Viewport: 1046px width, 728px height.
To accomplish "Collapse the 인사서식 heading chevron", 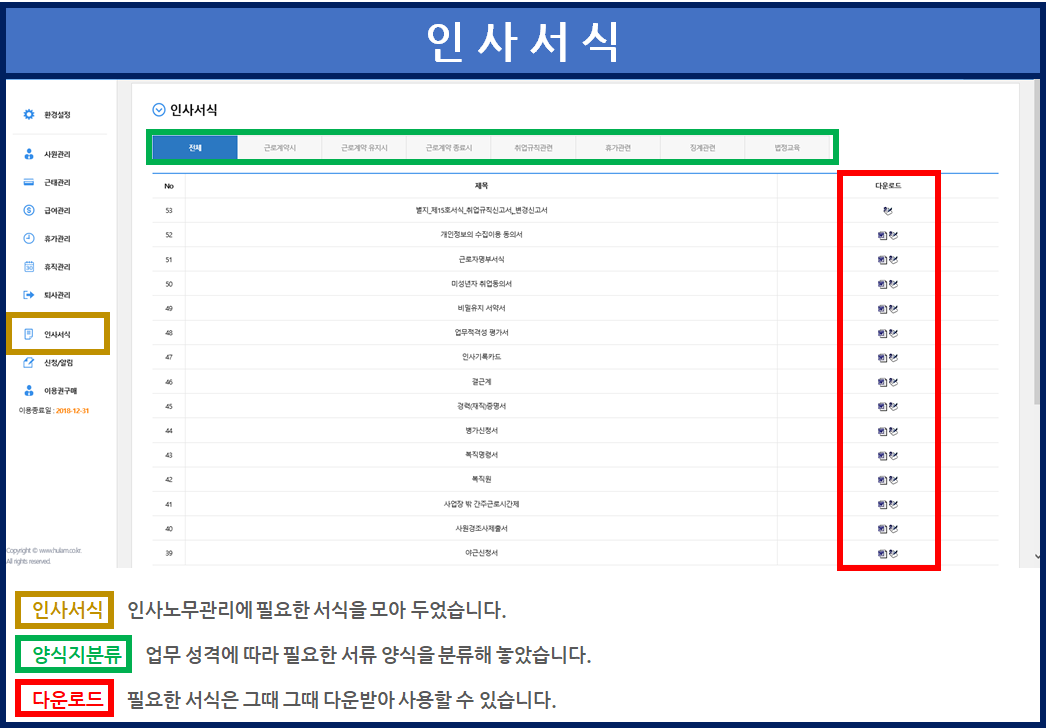I will [158, 110].
